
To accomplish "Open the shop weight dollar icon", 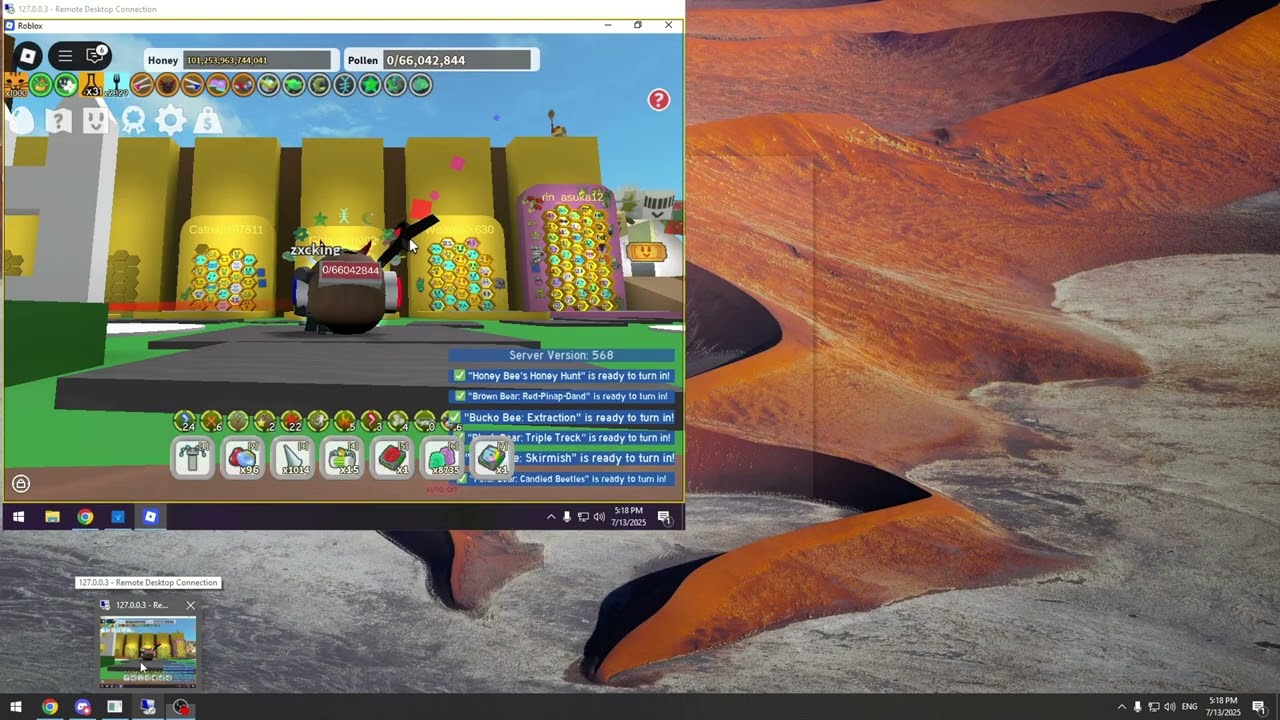I will 207,121.
